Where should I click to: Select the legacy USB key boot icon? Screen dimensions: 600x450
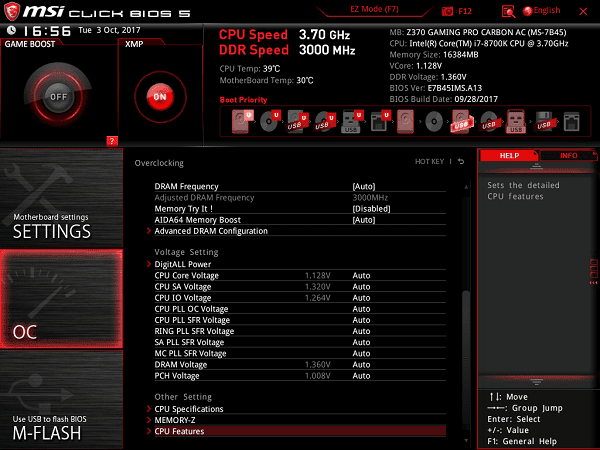pyautogui.click(x=516, y=122)
